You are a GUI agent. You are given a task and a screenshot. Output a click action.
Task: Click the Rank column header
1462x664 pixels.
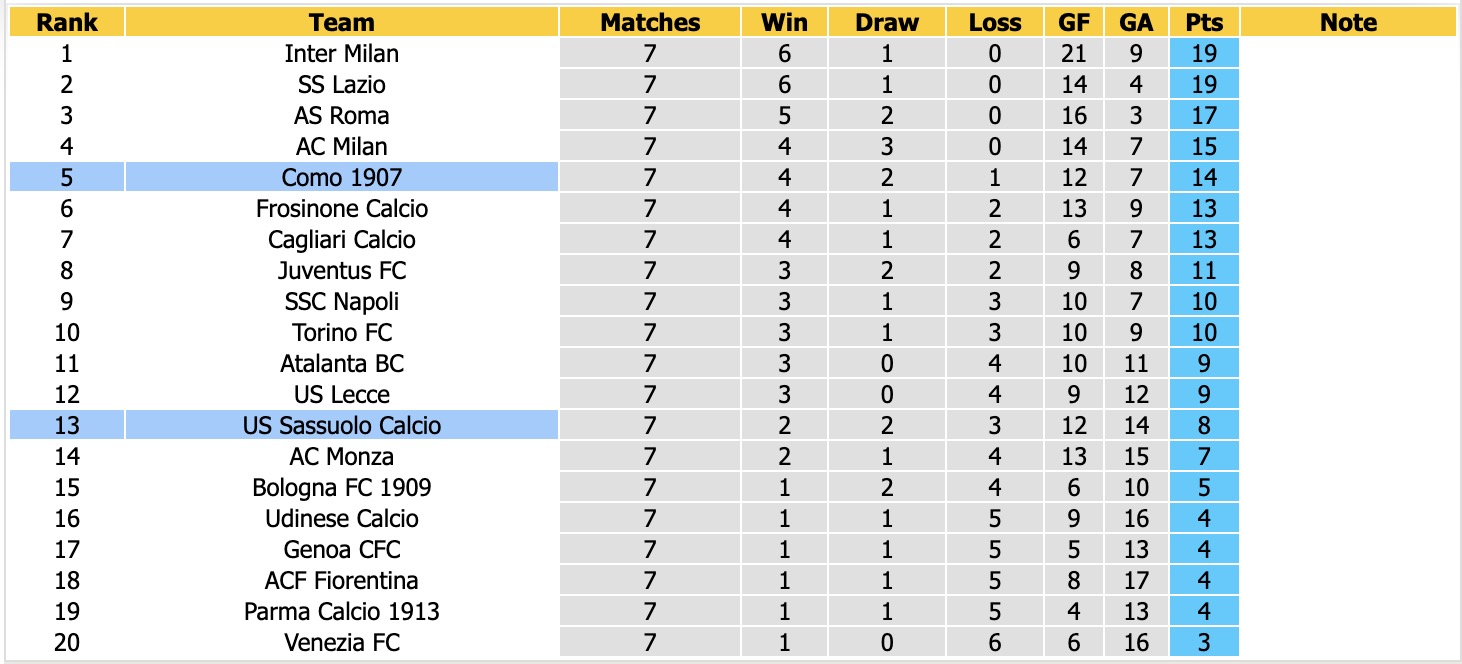pyautogui.click(x=67, y=22)
